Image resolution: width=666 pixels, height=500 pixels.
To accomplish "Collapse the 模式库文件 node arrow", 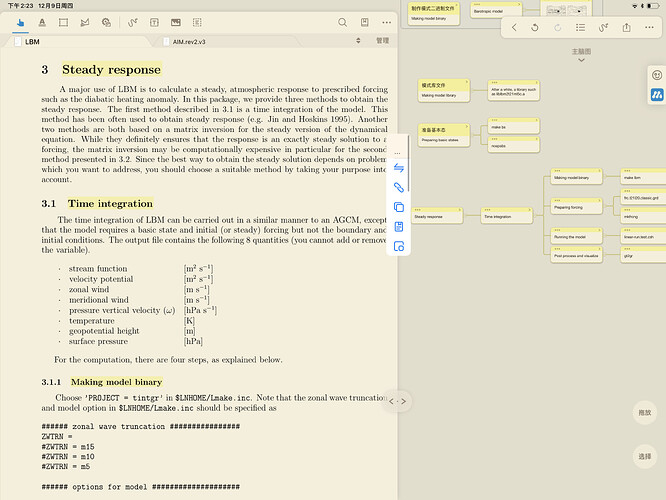I will [466, 82].
